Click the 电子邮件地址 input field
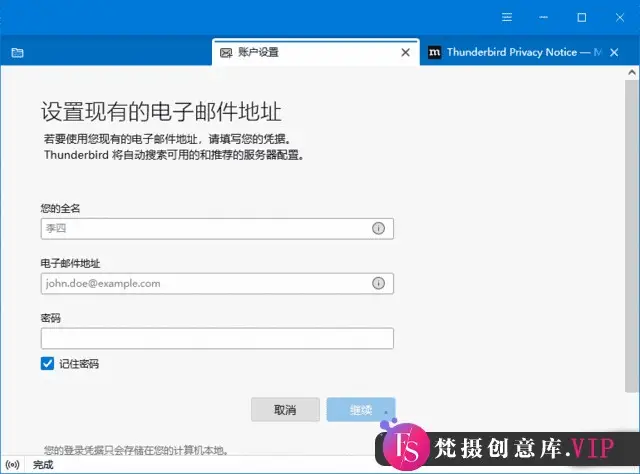The image size is (640, 474). 217,283
